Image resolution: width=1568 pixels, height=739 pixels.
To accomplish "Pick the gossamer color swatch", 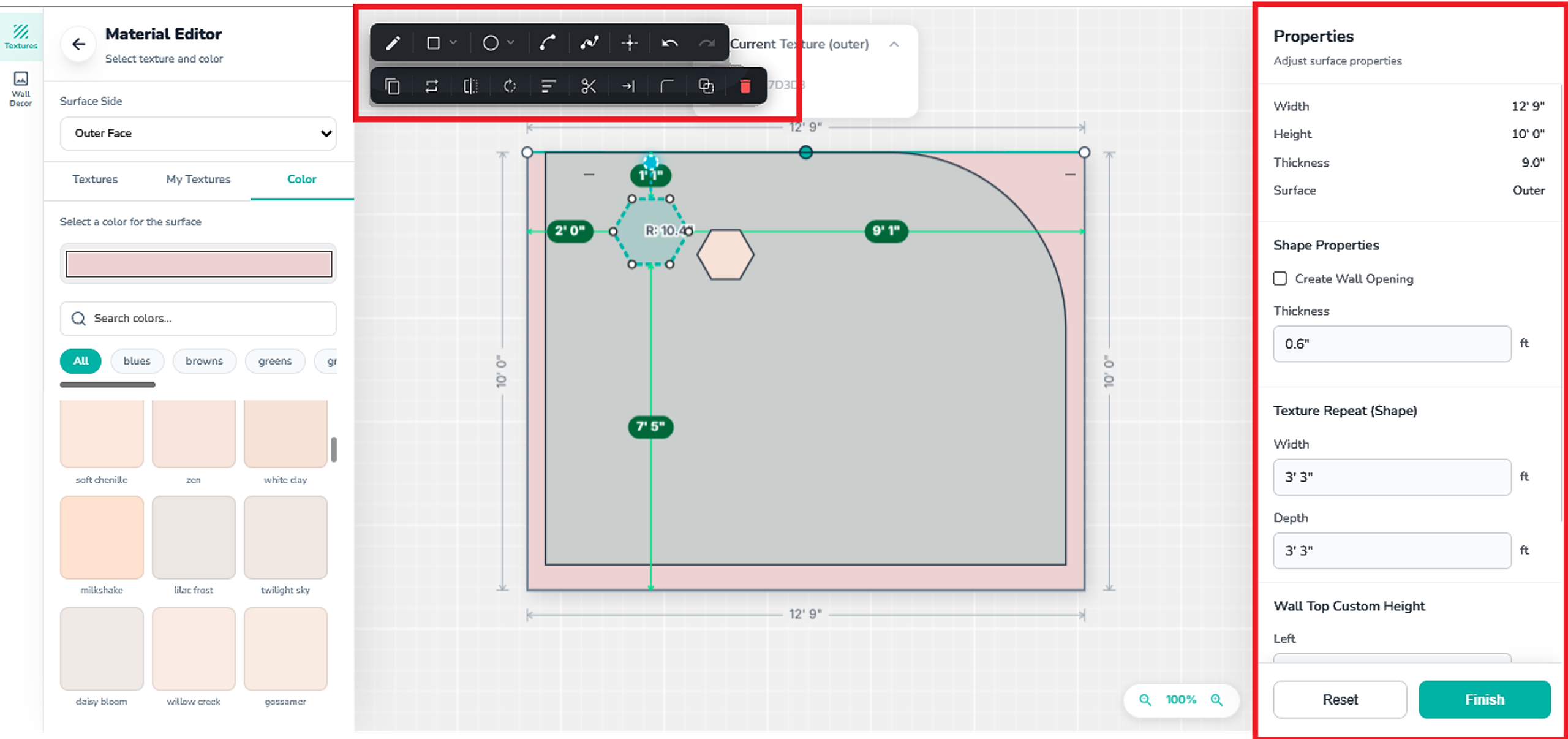I will coord(285,649).
